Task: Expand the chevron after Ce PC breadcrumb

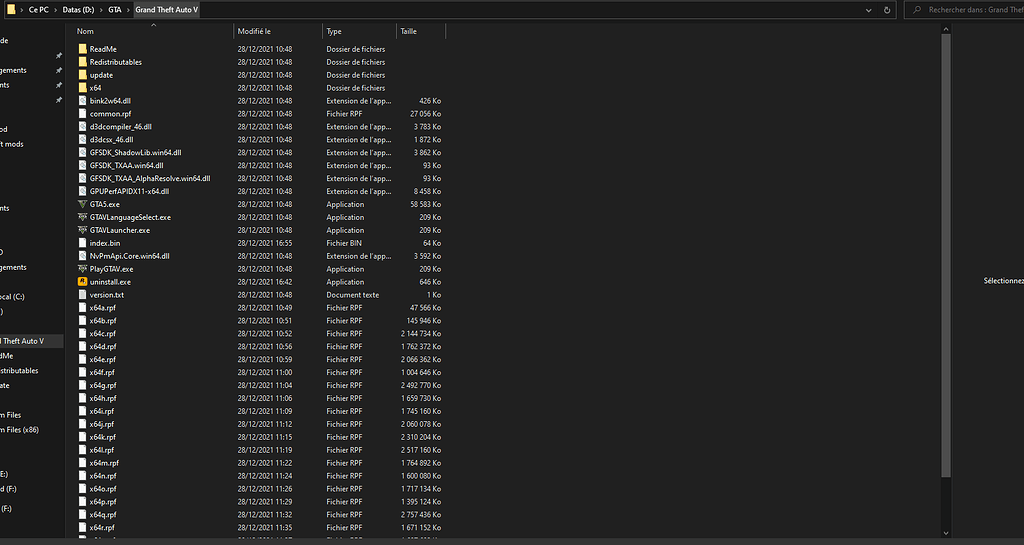Action: [x=54, y=9]
